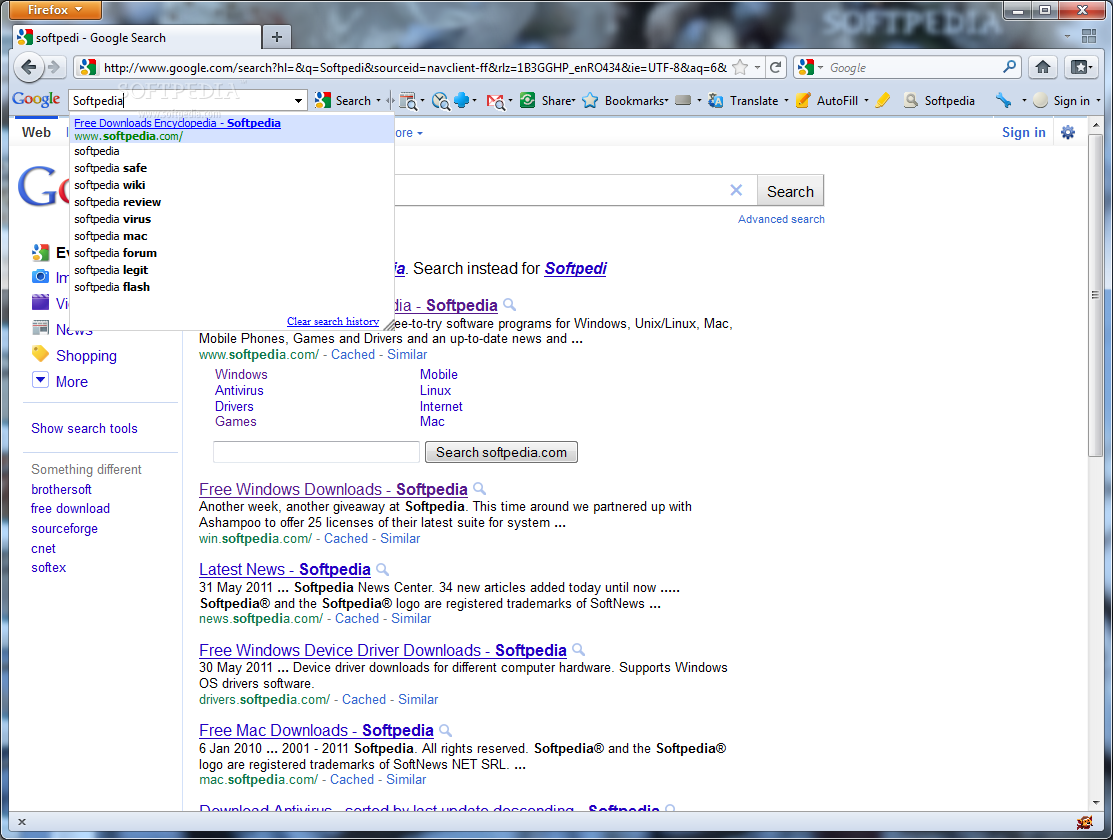Expand the Google toolbar search box dropdown
The height and width of the screenshot is (840, 1113).
[298, 101]
